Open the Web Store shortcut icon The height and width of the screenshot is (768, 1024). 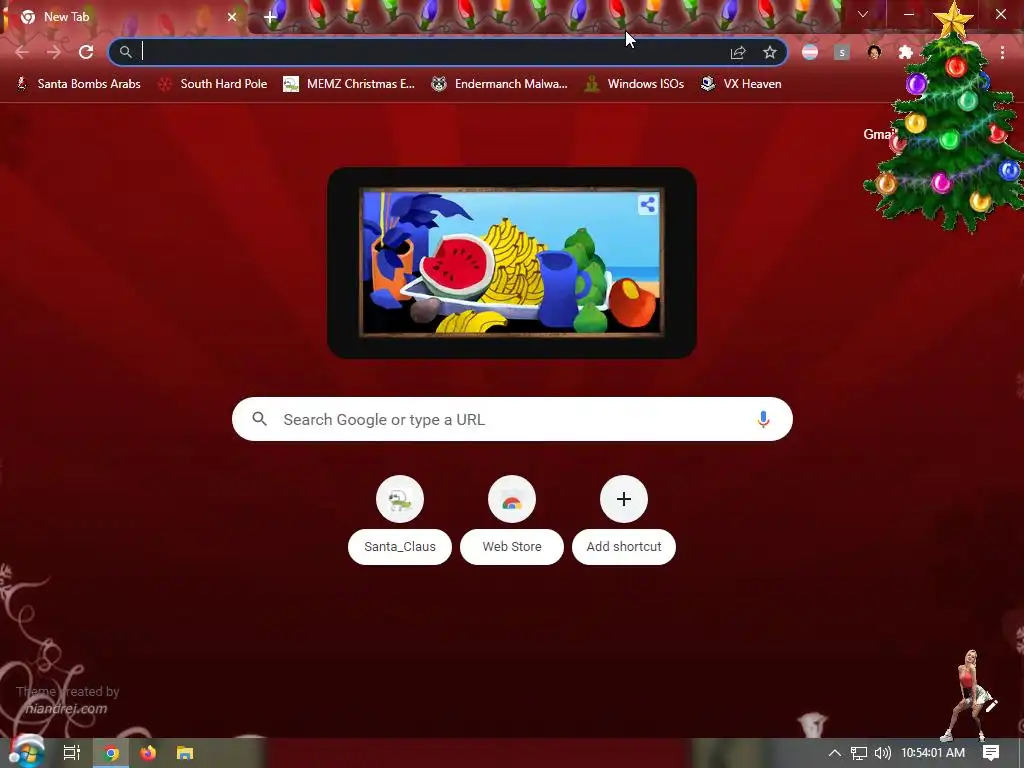point(512,499)
